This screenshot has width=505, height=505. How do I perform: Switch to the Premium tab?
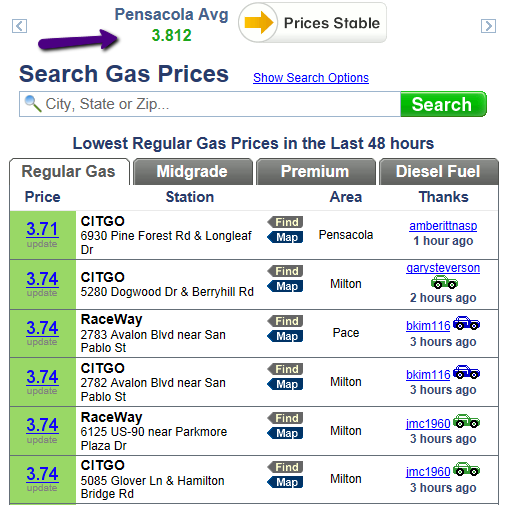(x=316, y=172)
